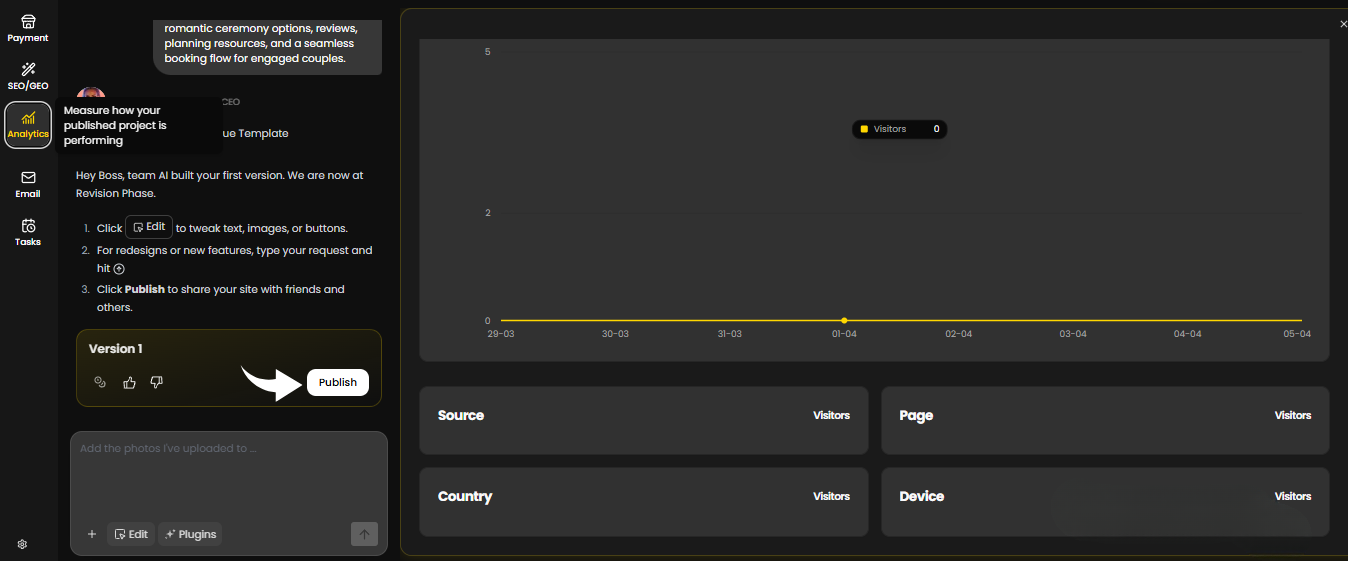The height and width of the screenshot is (561, 1348).
Task: Open Plugins from the chat input bar
Action: [190, 534]
